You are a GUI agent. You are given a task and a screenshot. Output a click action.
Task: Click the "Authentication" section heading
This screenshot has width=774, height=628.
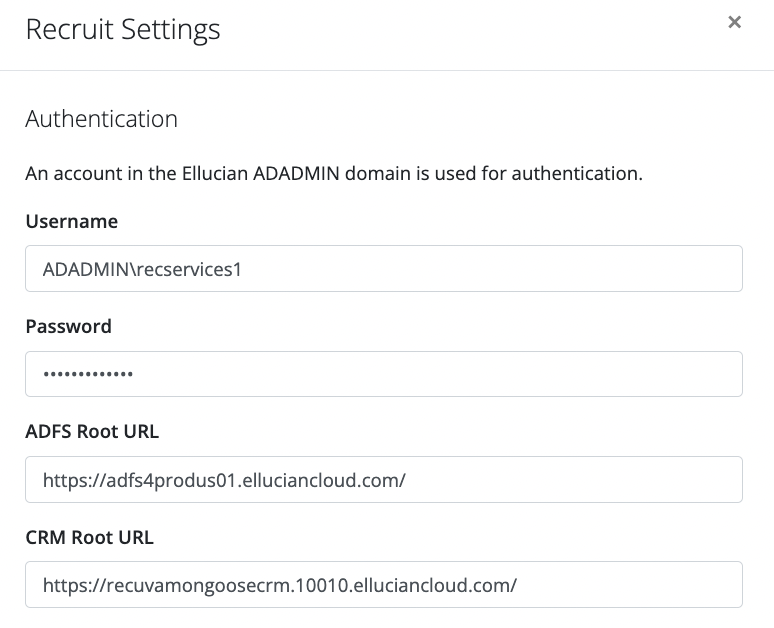coord(101,119)
